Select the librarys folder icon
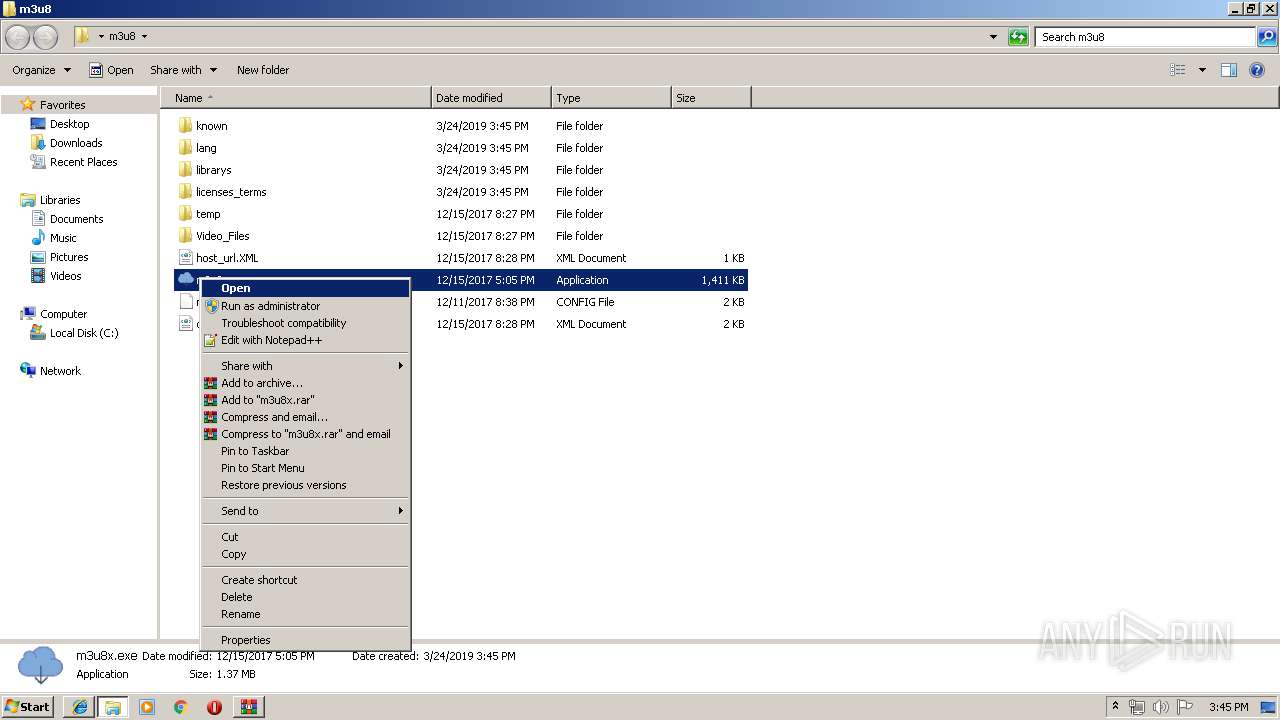 [185, 170]
